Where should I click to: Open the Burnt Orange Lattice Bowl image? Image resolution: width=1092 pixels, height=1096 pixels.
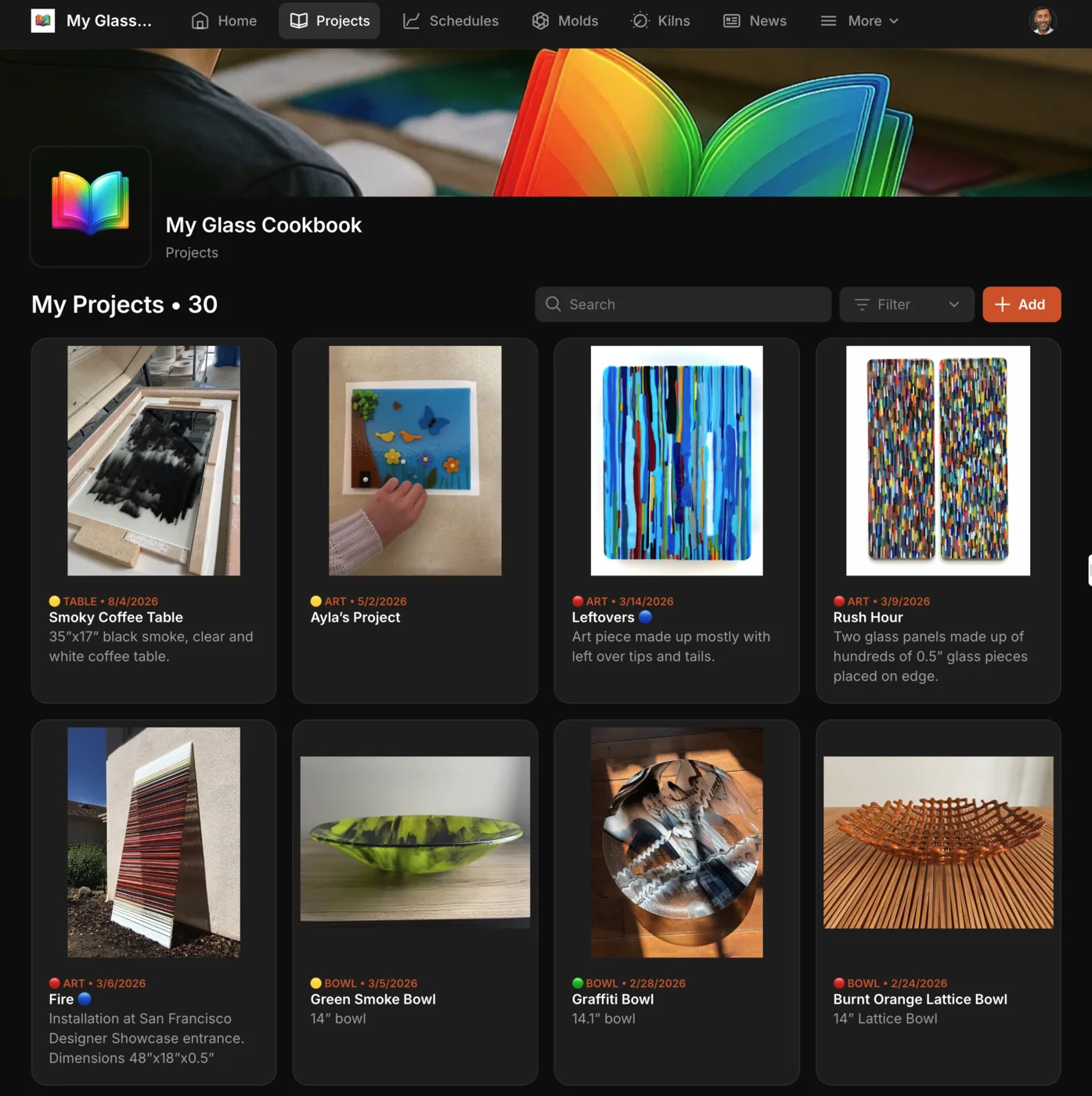938,842
